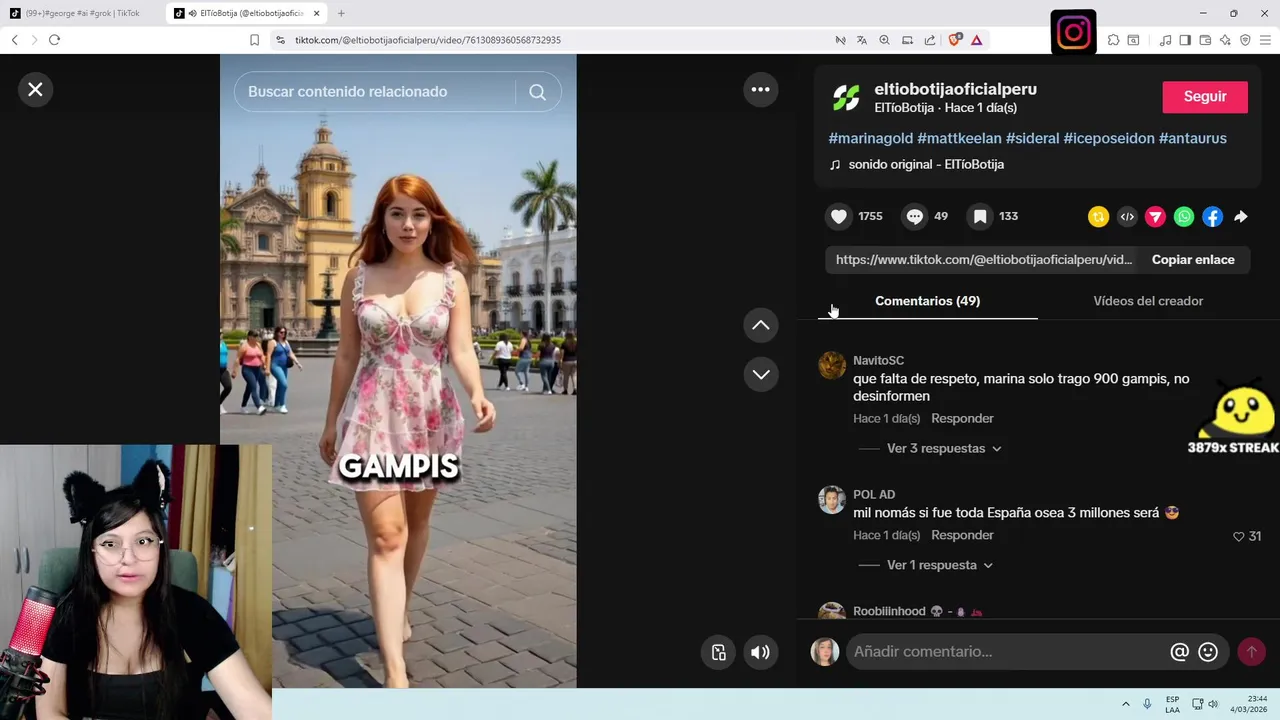Image resolution: width=1280 pixels, height=720 pixels.
Task: Switch to Comentarios (49) tab
Action: [927, 301]
